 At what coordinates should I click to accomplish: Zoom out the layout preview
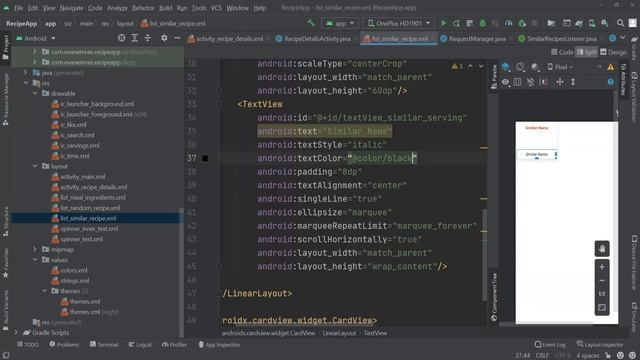602,281
